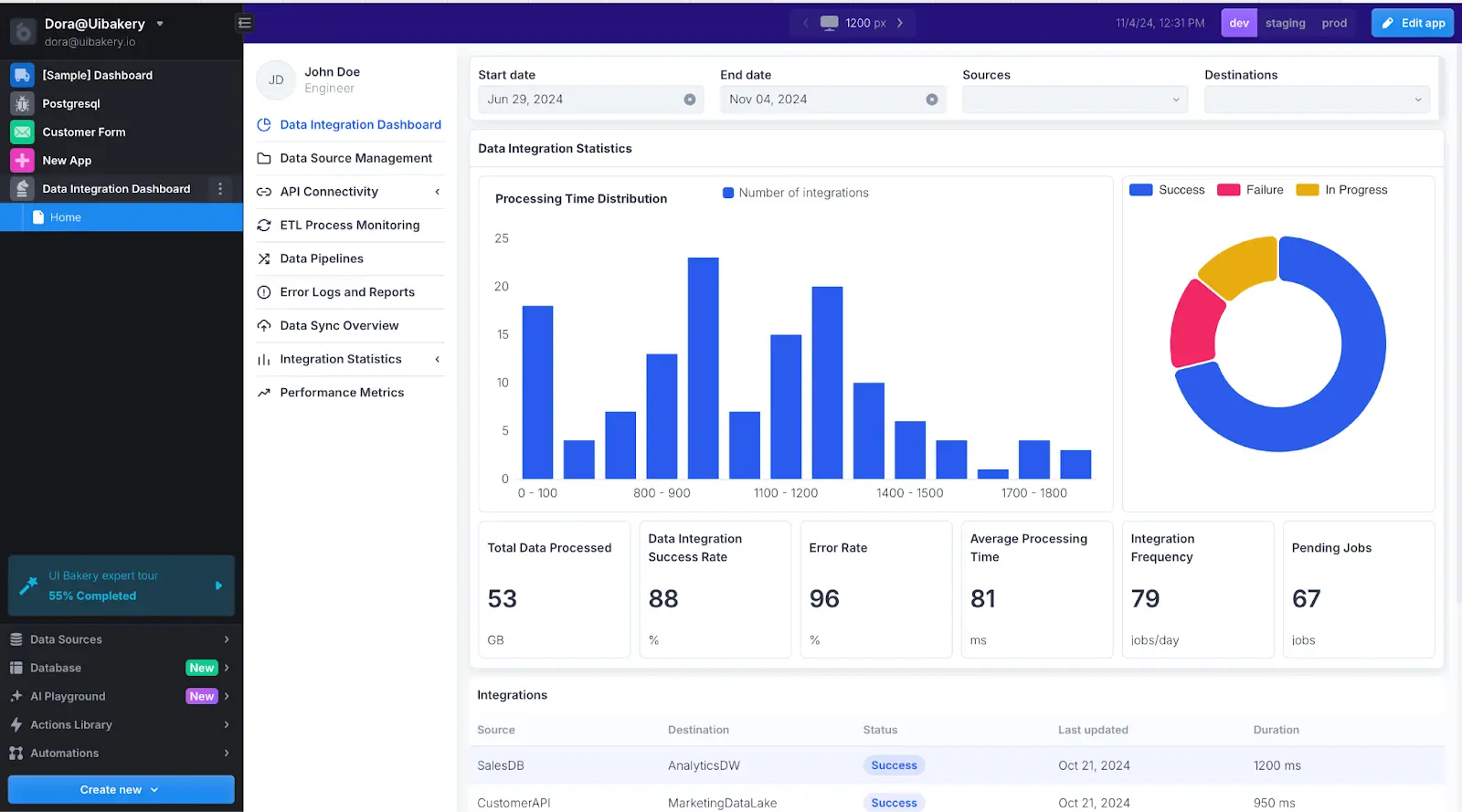Click the Actions Library lightning icon
Image resolution: width=1462 pixels, height=812 pixels.
click(x=16, y=724)
